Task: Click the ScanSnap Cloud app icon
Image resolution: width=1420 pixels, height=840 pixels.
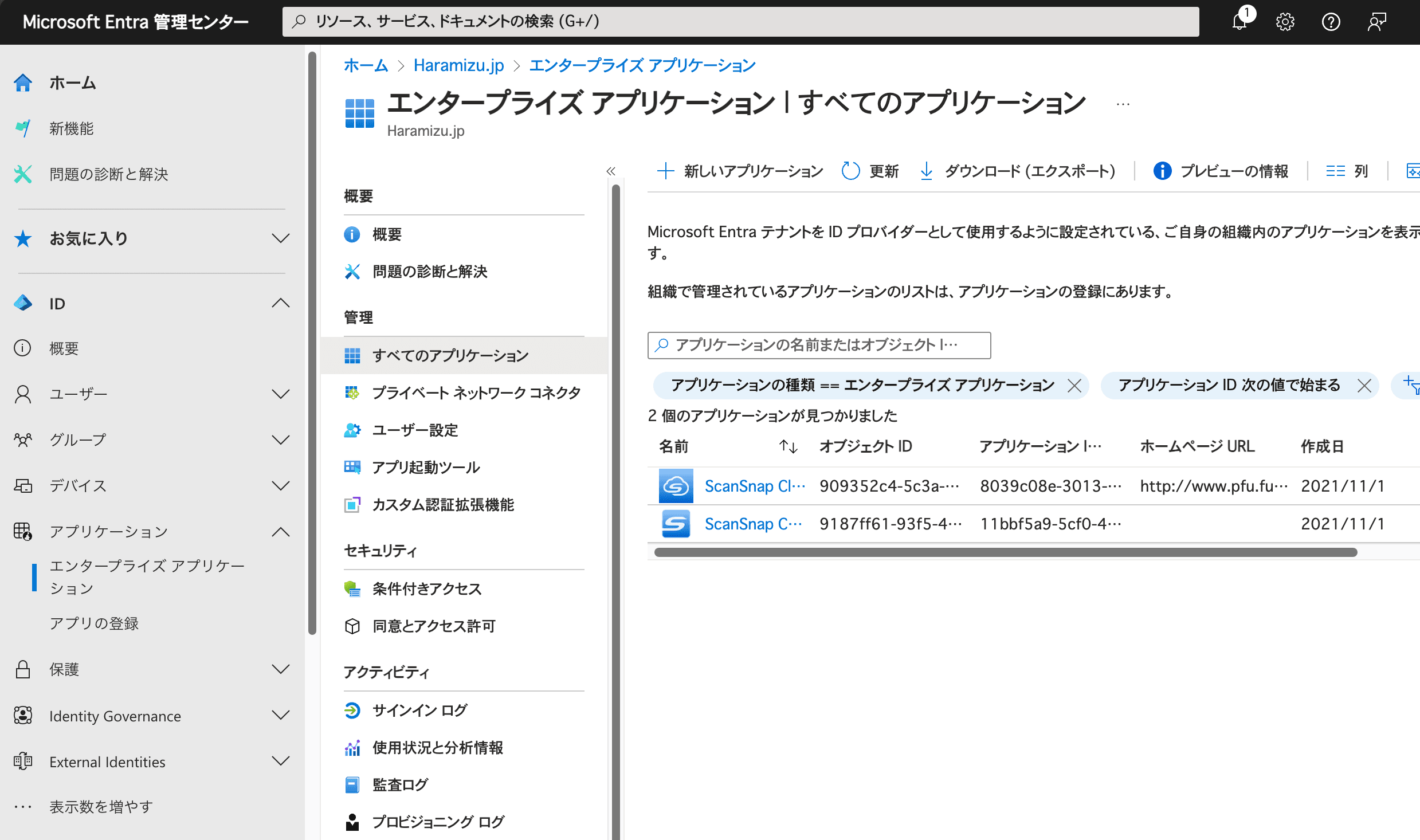Action: point(676,486)
